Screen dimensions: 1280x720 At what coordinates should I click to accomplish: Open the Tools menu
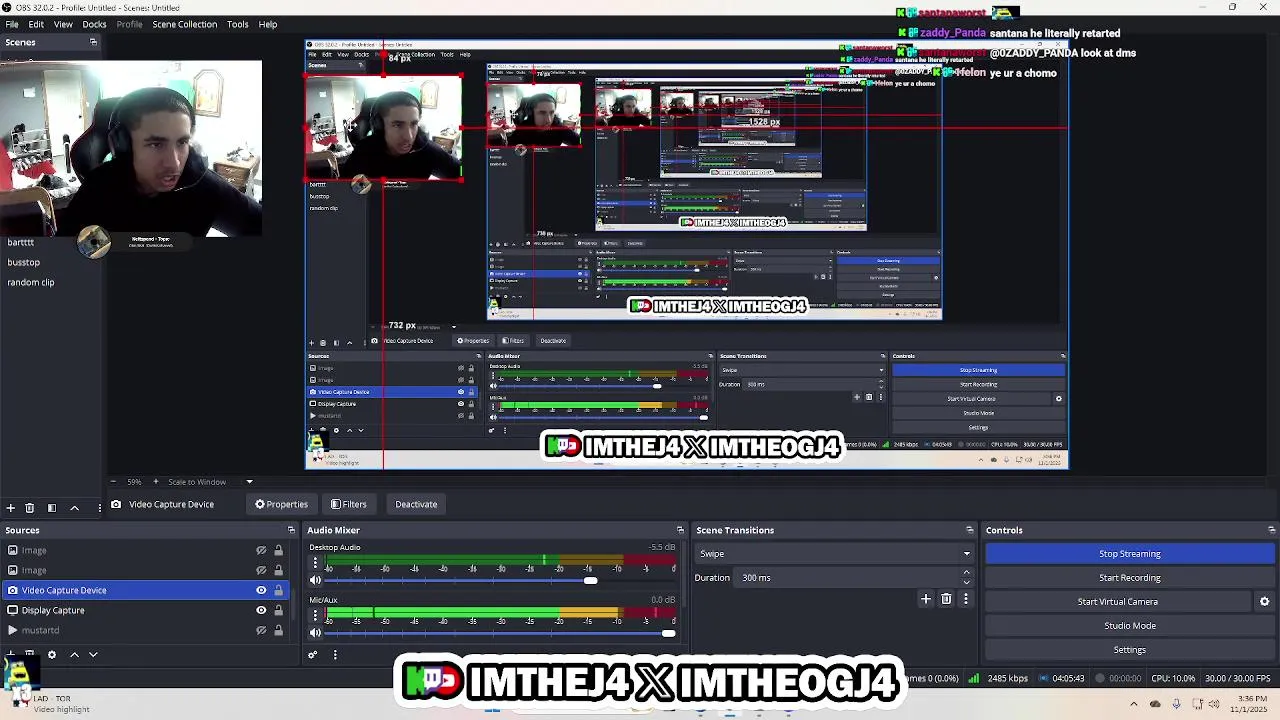238,24
